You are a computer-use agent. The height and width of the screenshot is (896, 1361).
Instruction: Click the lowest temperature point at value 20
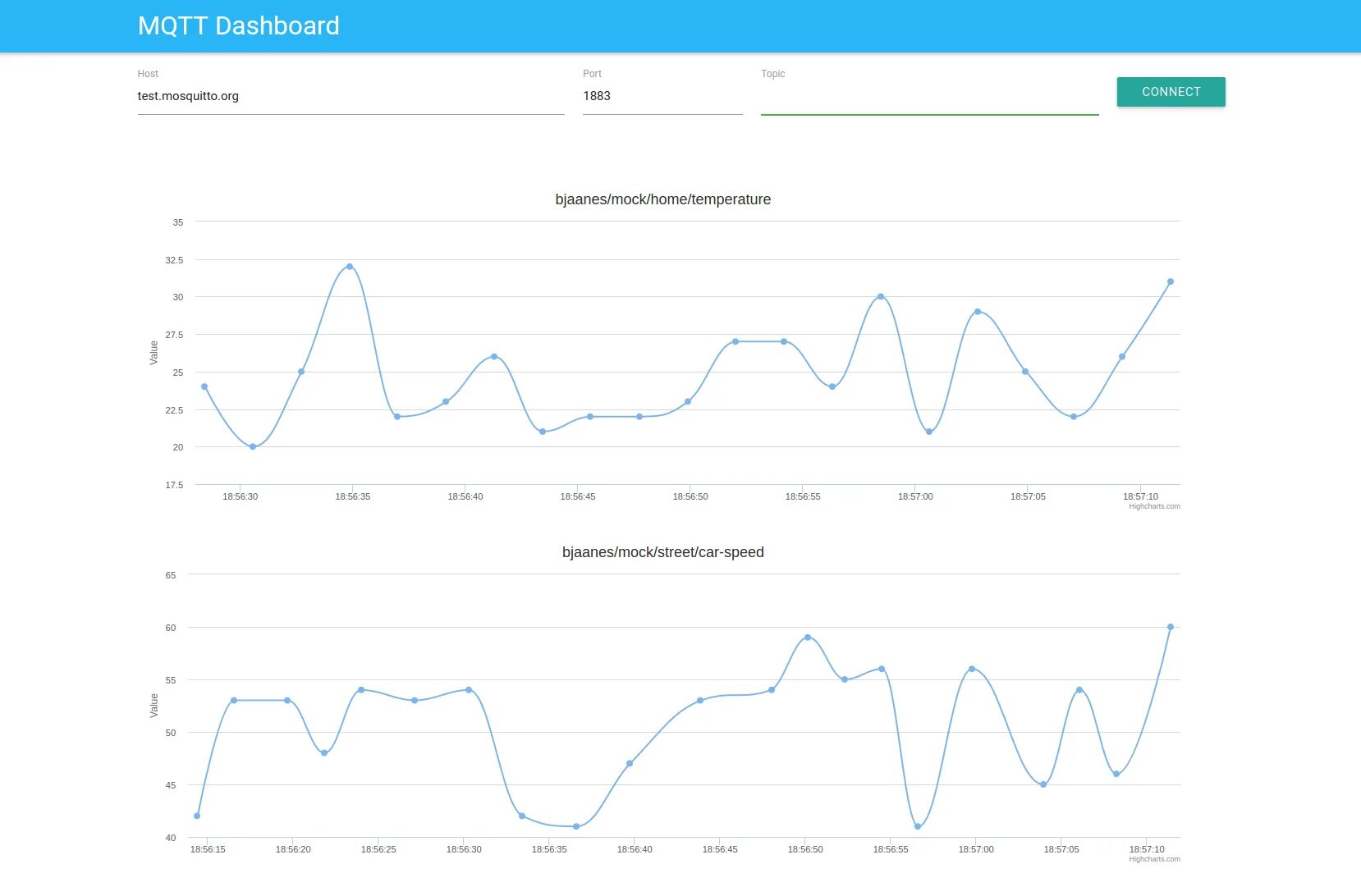[253, 447]
